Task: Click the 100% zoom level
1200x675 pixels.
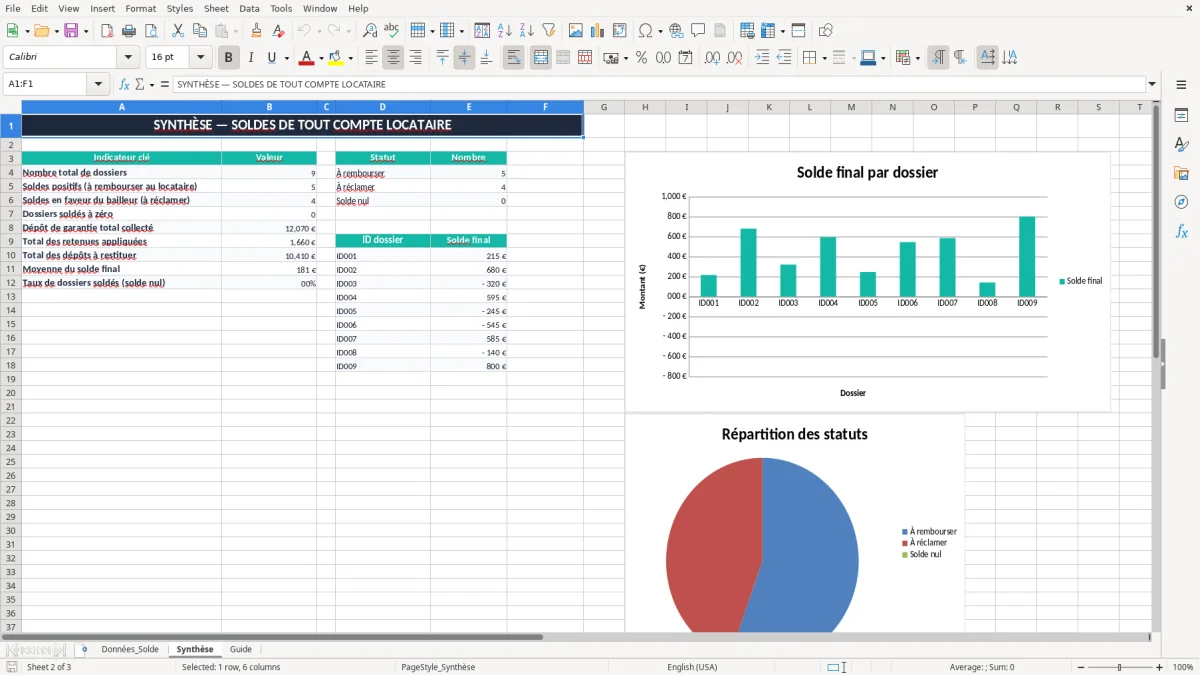Action: point(1183,667)
